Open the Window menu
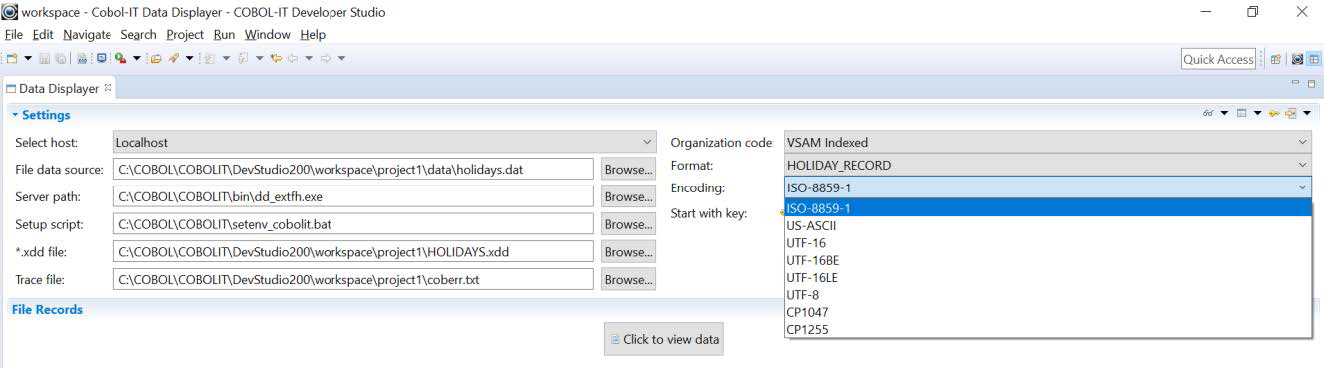Image resolution: width=1324 pixels, height=368 pixels. 267,34
